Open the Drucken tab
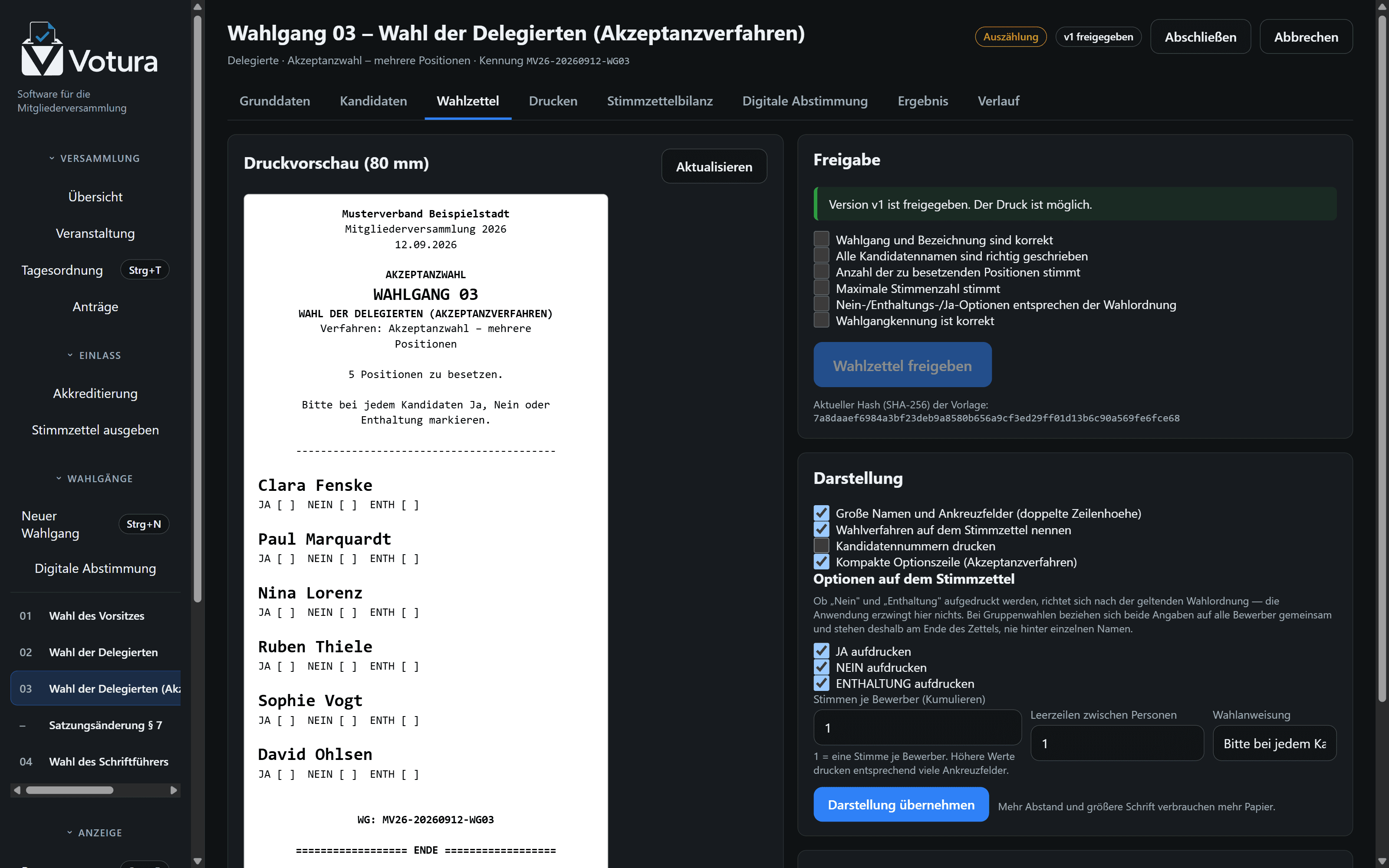1389x868 pixels. [553, 101]
